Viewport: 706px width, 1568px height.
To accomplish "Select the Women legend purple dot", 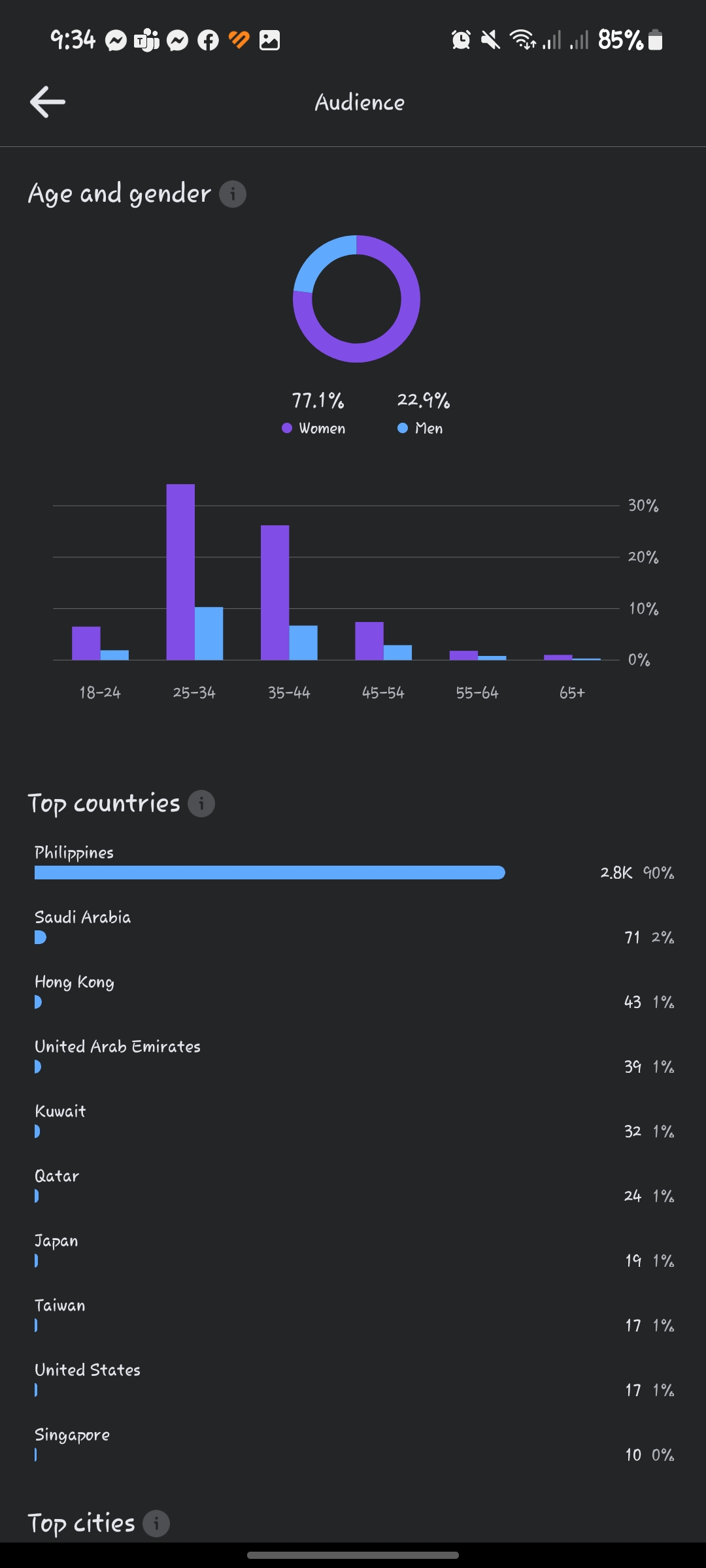I will [286, 428].
